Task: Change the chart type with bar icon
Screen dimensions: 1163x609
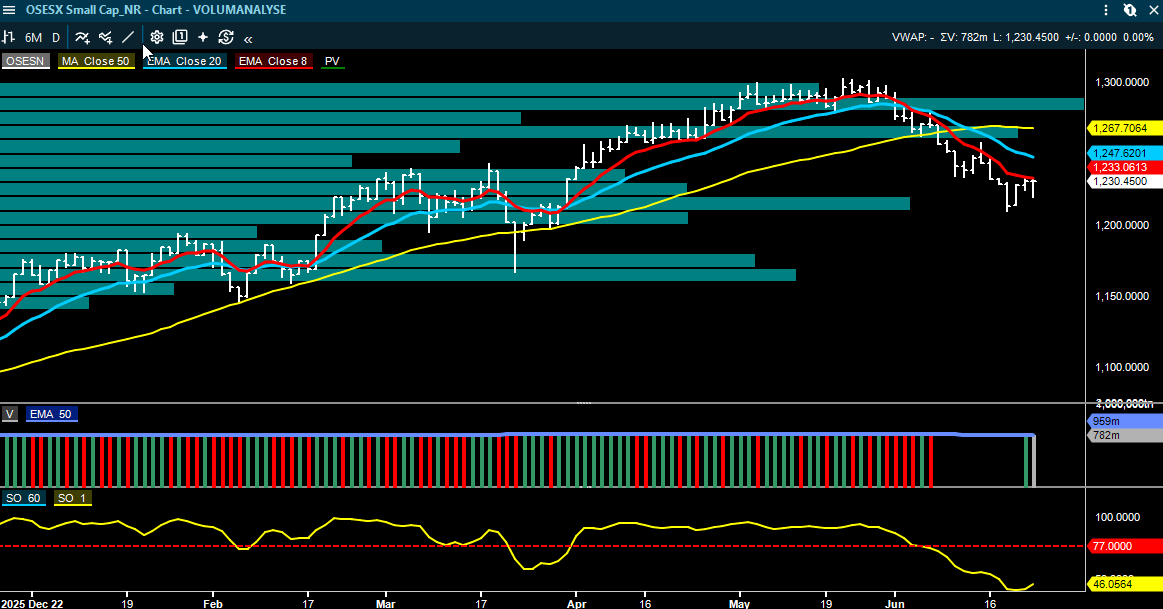Action: [9, 37]
